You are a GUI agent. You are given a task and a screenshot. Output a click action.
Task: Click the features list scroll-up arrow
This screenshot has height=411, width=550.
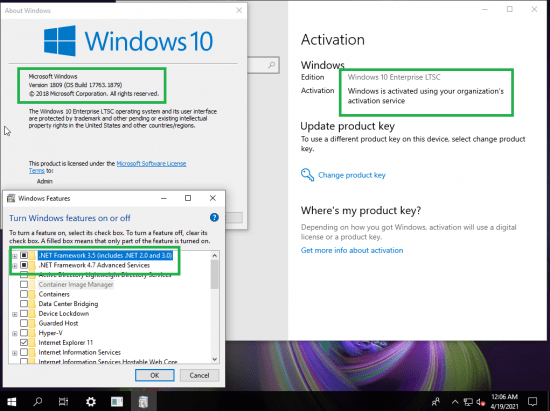click(215, 256)
